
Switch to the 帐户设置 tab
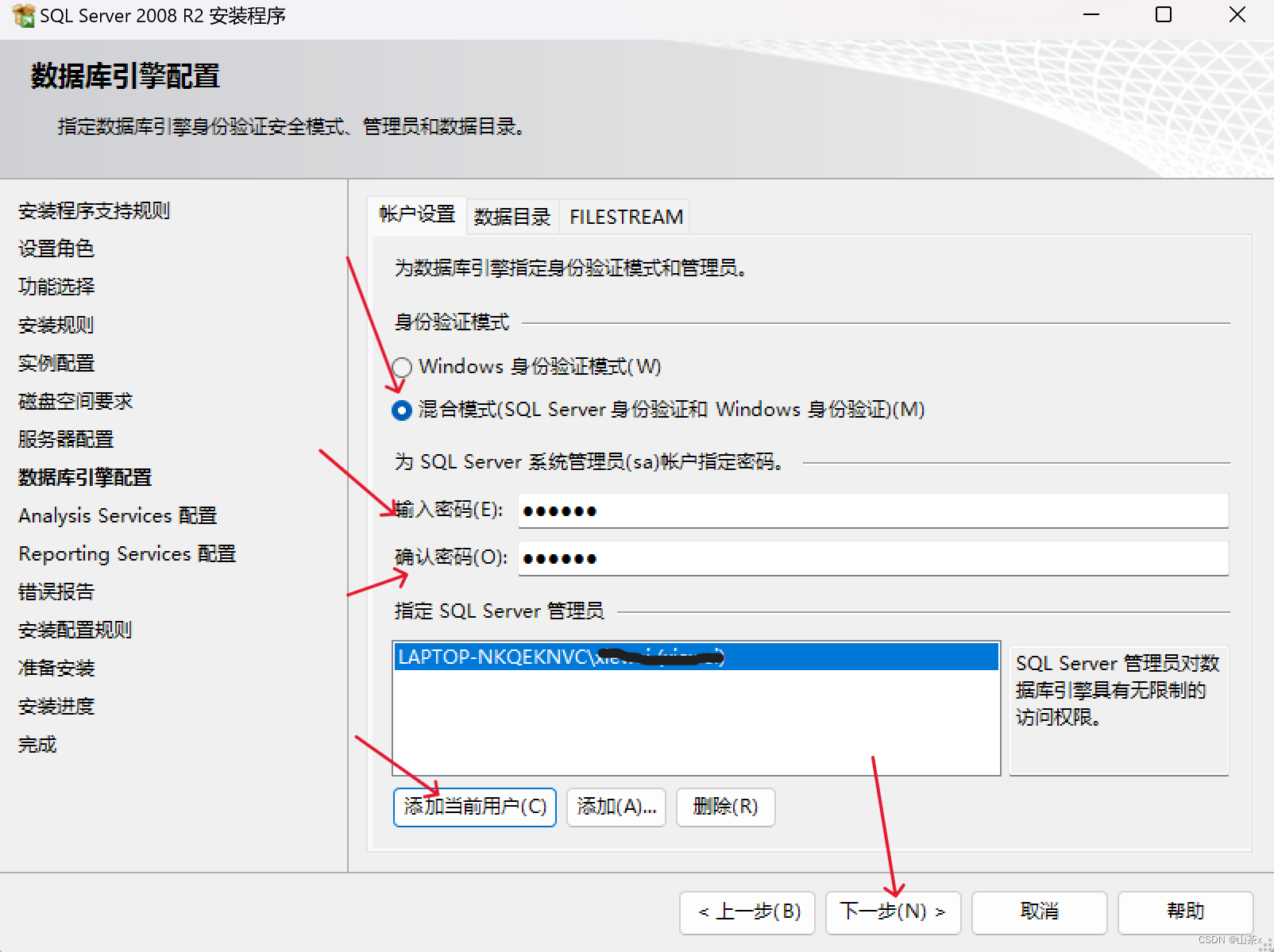tap(417, 214)
